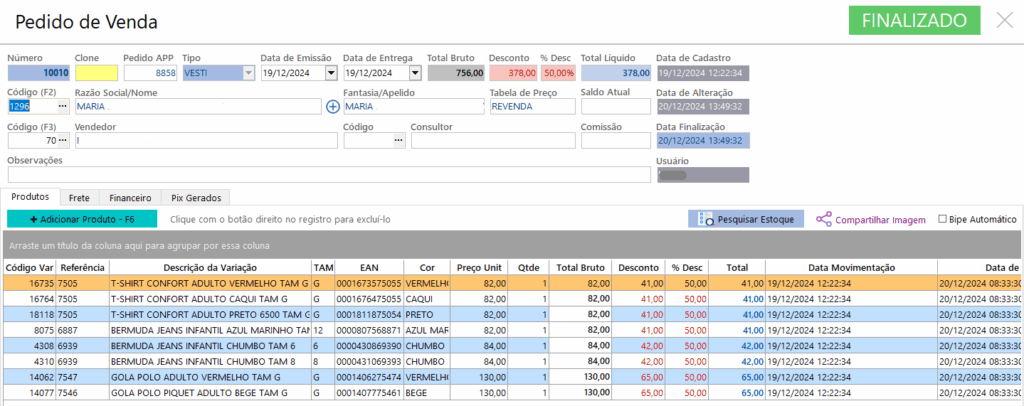Switch to the Frete tab

coord(80,198)
